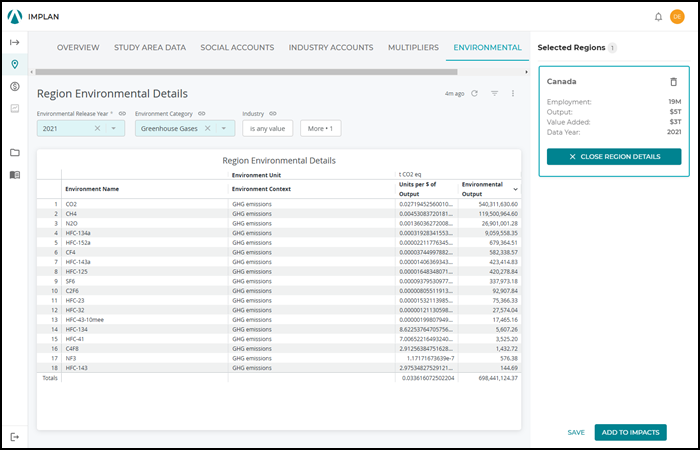Image resolution: width=700 pixels, height=450 pixels.
Task: Sort by Environment Context column header
Action: pos(261,189)
